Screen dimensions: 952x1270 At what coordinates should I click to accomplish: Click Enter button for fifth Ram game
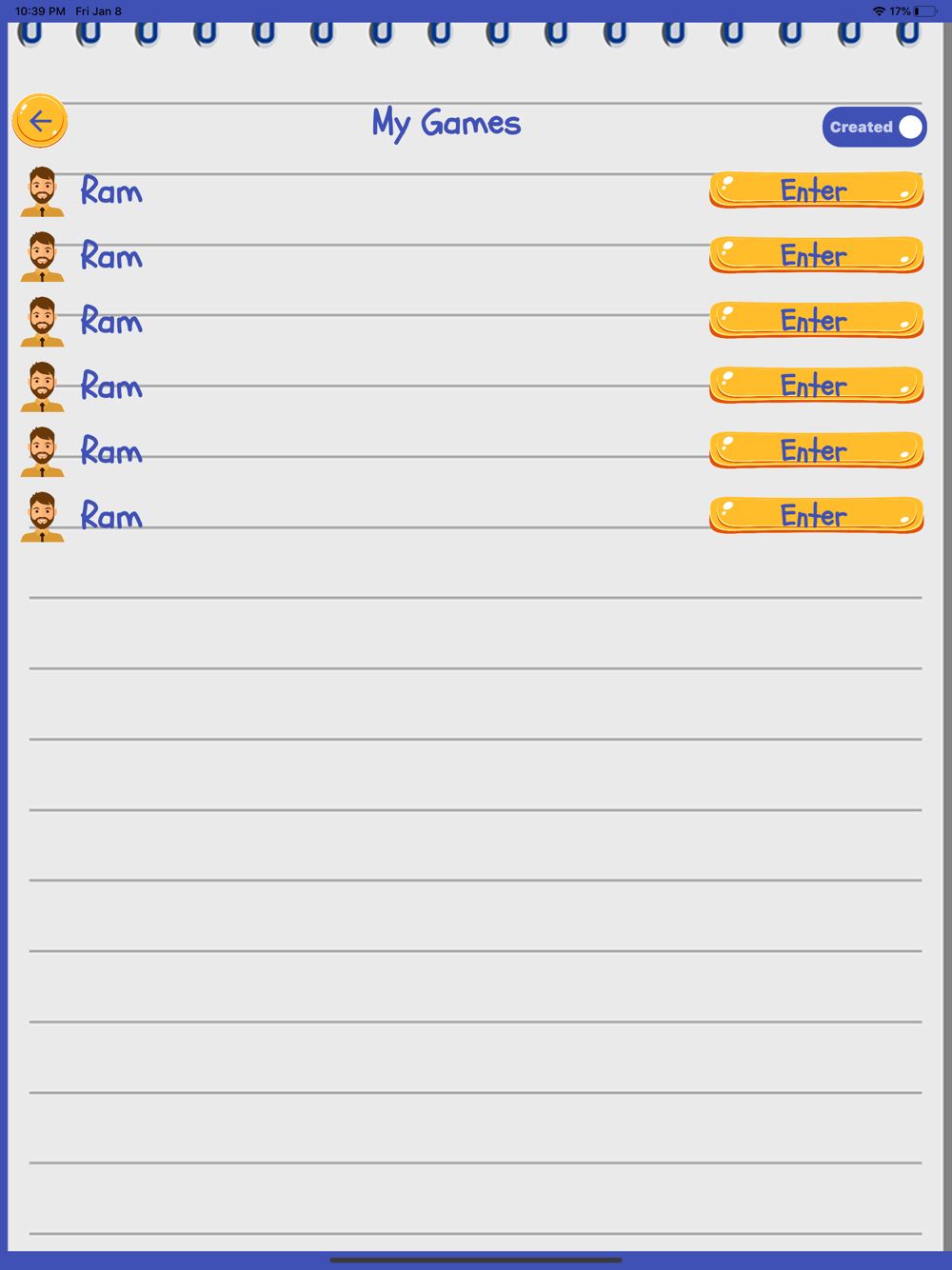[x=817, y=450]
